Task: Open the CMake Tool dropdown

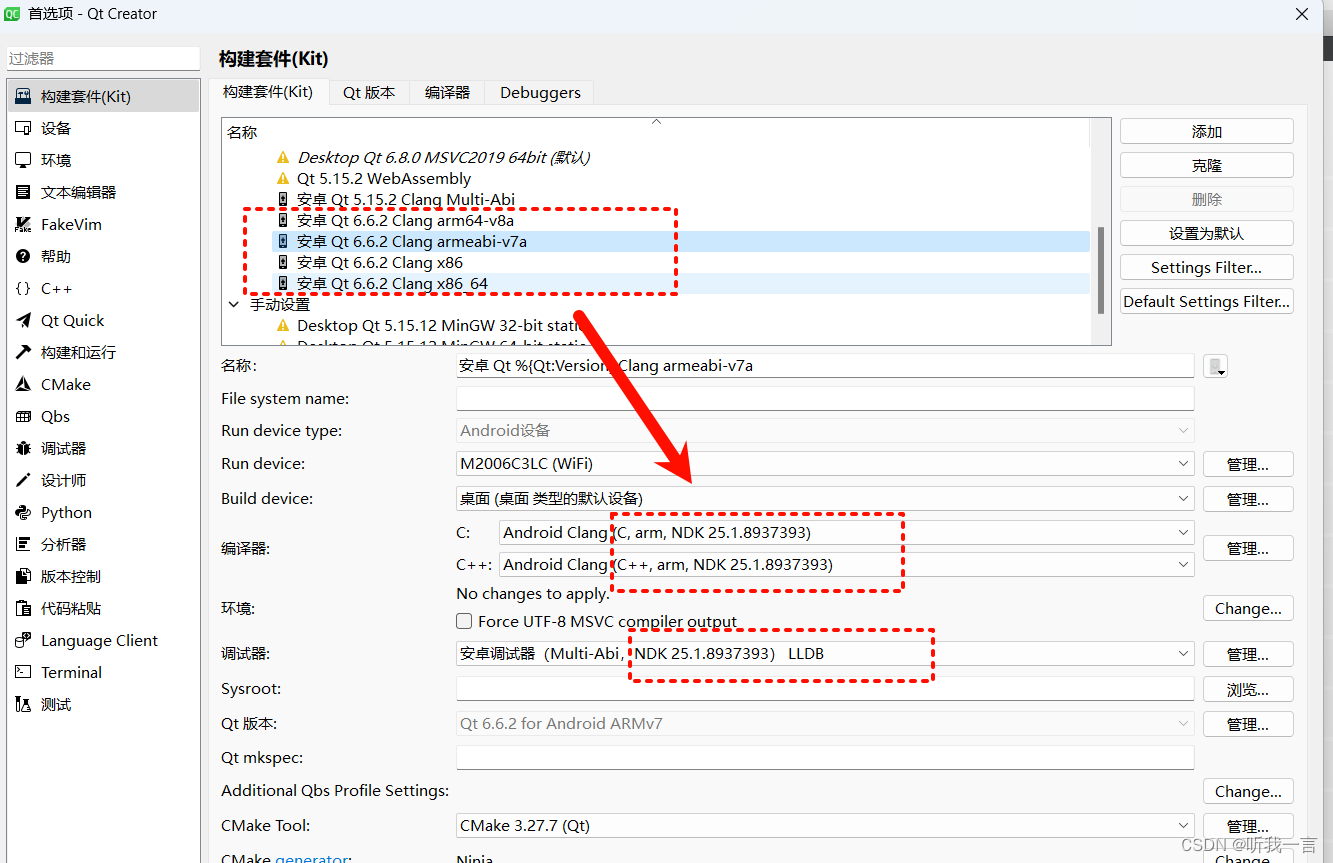Action: (x=825, y=826)
